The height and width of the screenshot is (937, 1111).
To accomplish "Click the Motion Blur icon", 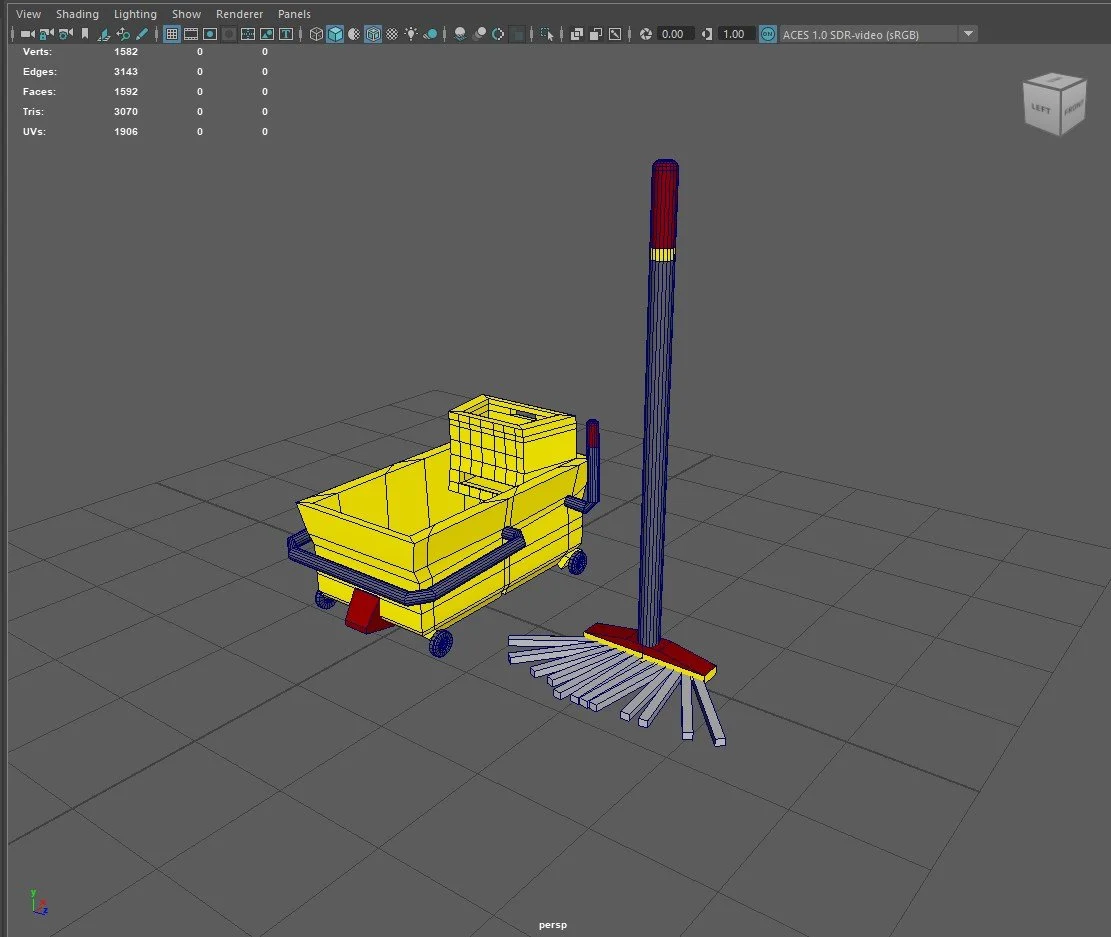I will 479,34.
